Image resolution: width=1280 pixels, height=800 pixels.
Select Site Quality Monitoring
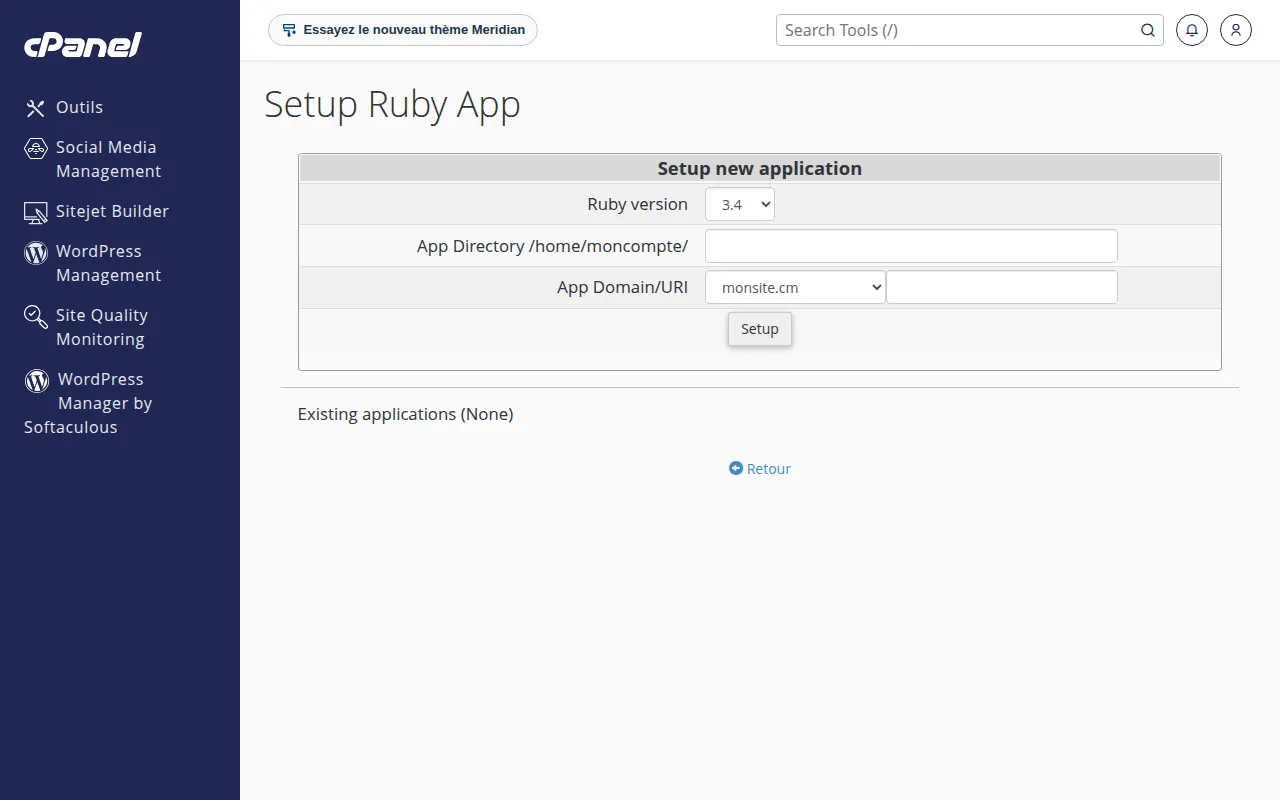102,327
